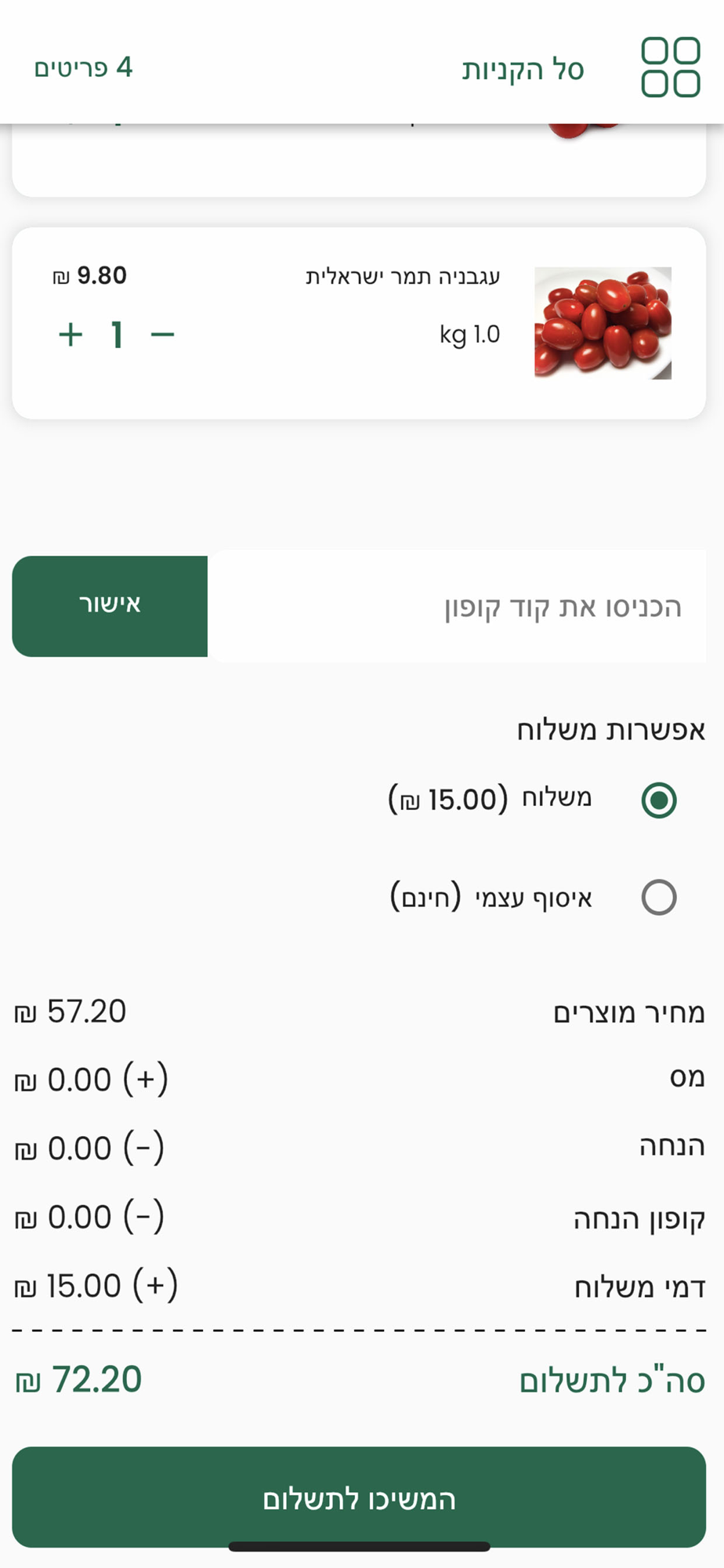Tap the המשיכו לתשלום checkout button
Viewport: 724px width, 1568px height.
point(359,1497)
